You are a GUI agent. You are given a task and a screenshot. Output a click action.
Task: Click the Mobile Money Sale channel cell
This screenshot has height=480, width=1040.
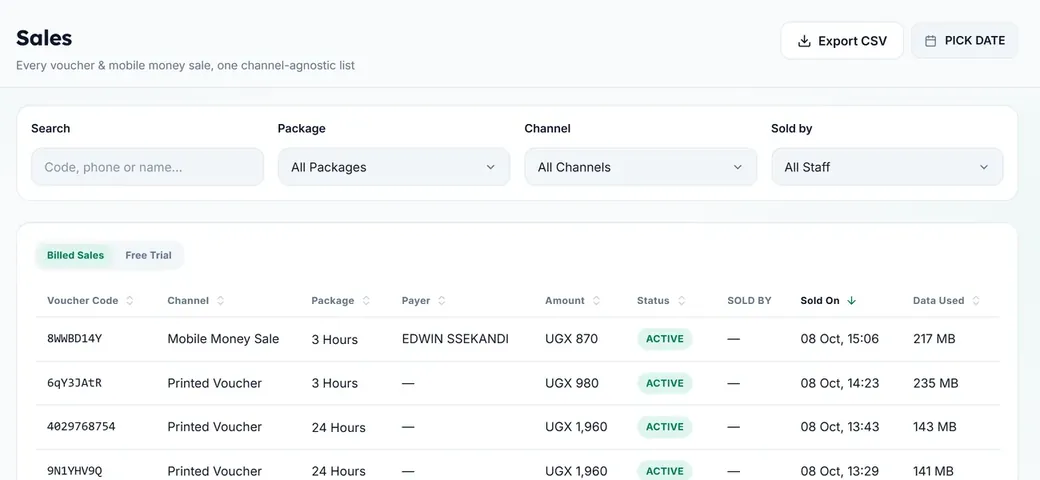(223, 339)
